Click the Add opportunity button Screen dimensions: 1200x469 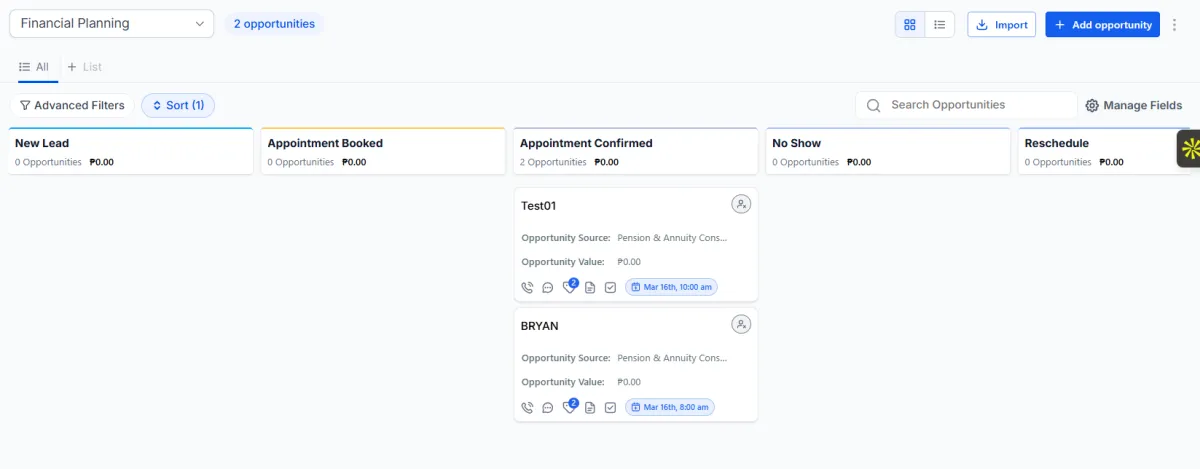[1102, 25]
